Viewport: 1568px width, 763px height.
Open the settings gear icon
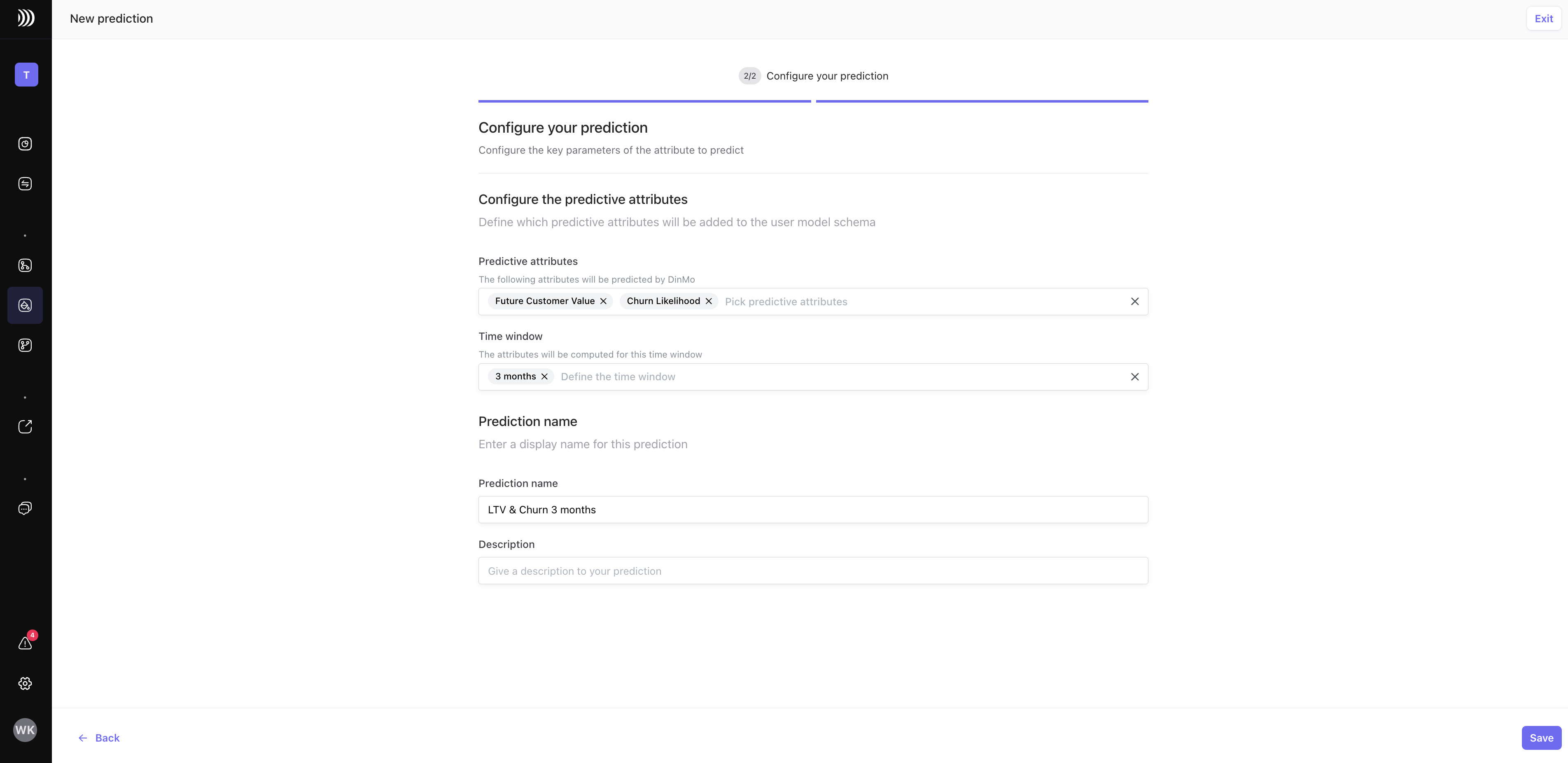(x=25, y=683)
